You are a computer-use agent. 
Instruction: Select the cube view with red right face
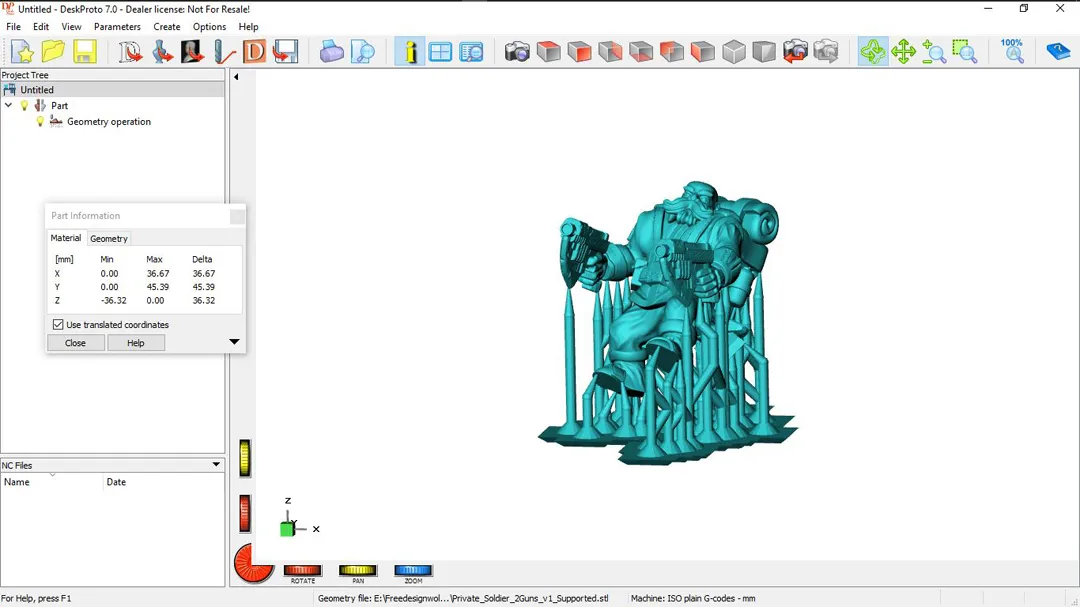(610, 52)
